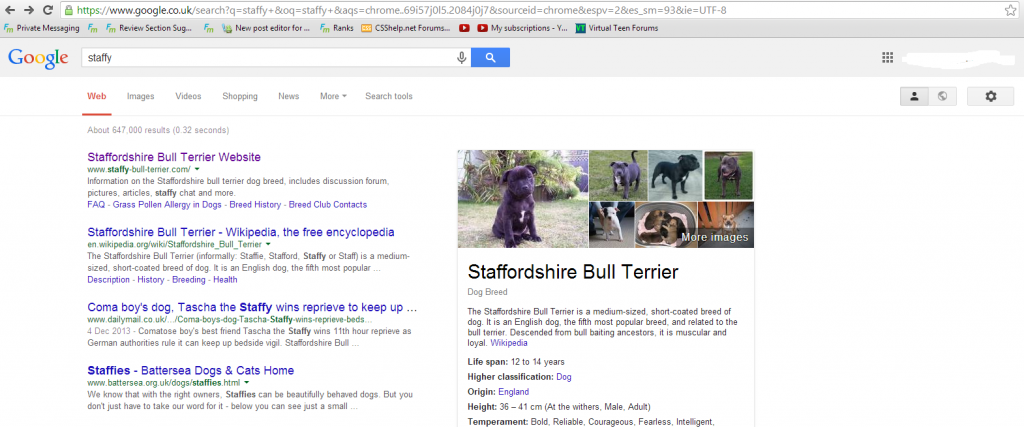The height and width of the screenshot is (427, 1024).
Task: Open Staffies - Battersea Dogs & Cats Home
Action: 191,370
